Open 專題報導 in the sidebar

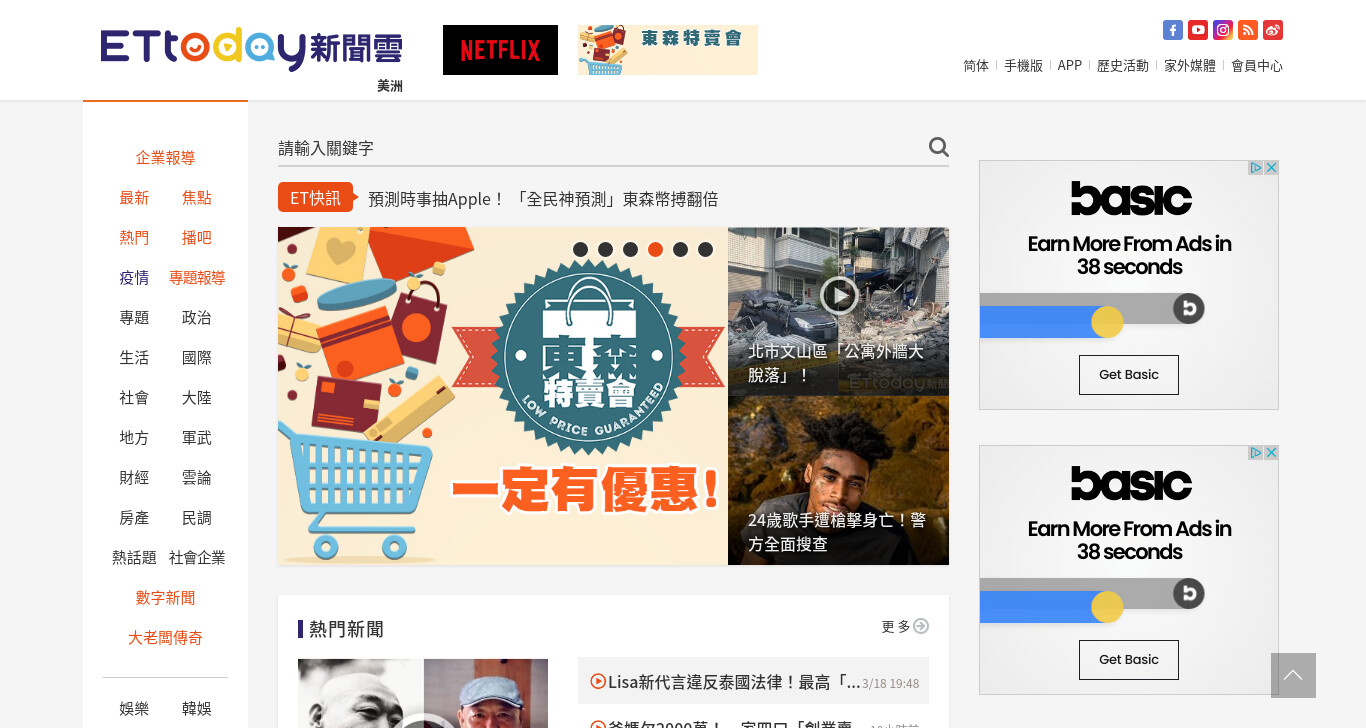pyautogui.click(x=197, y=277)
